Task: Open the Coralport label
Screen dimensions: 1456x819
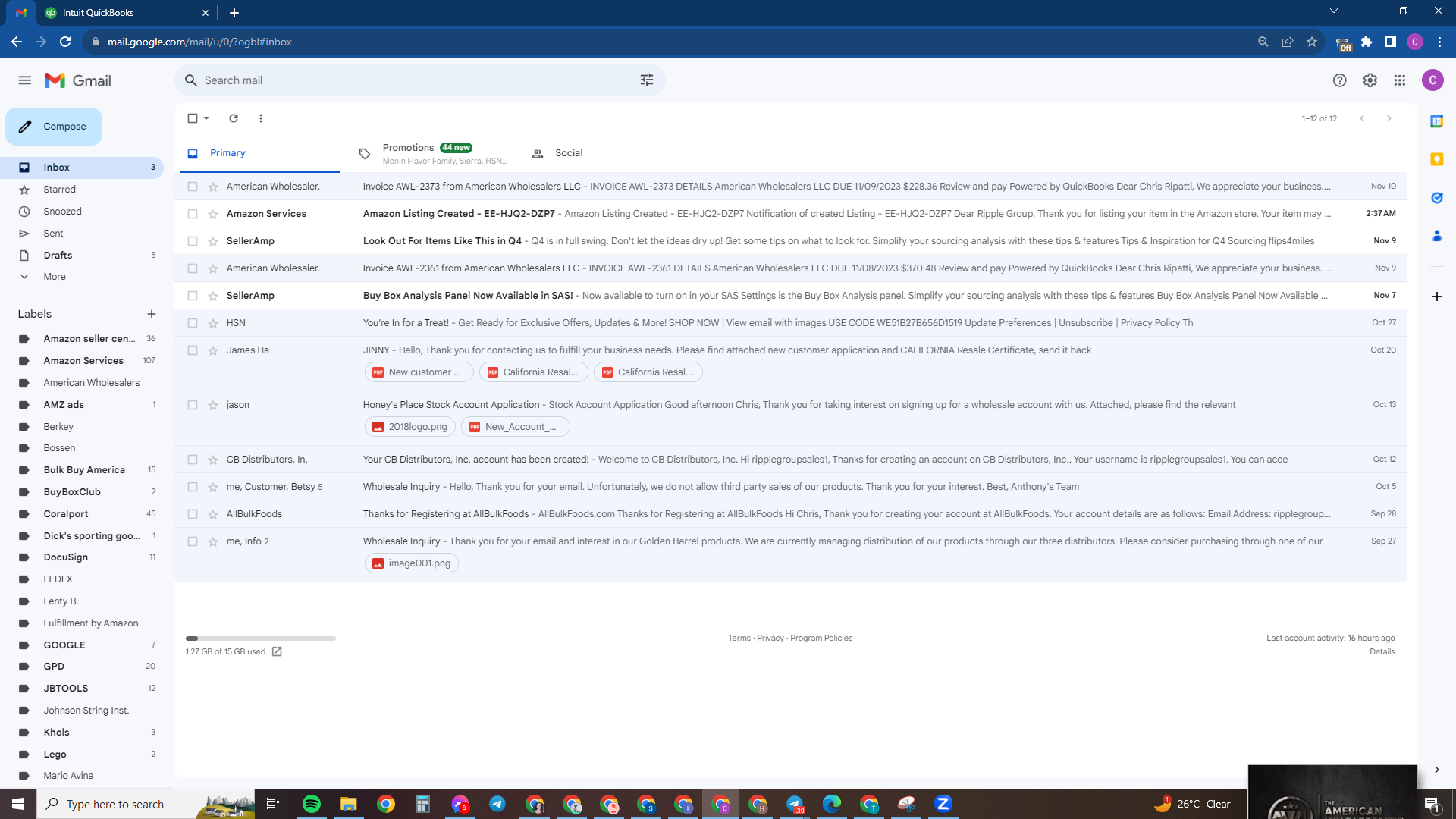Action: [66, 514]
